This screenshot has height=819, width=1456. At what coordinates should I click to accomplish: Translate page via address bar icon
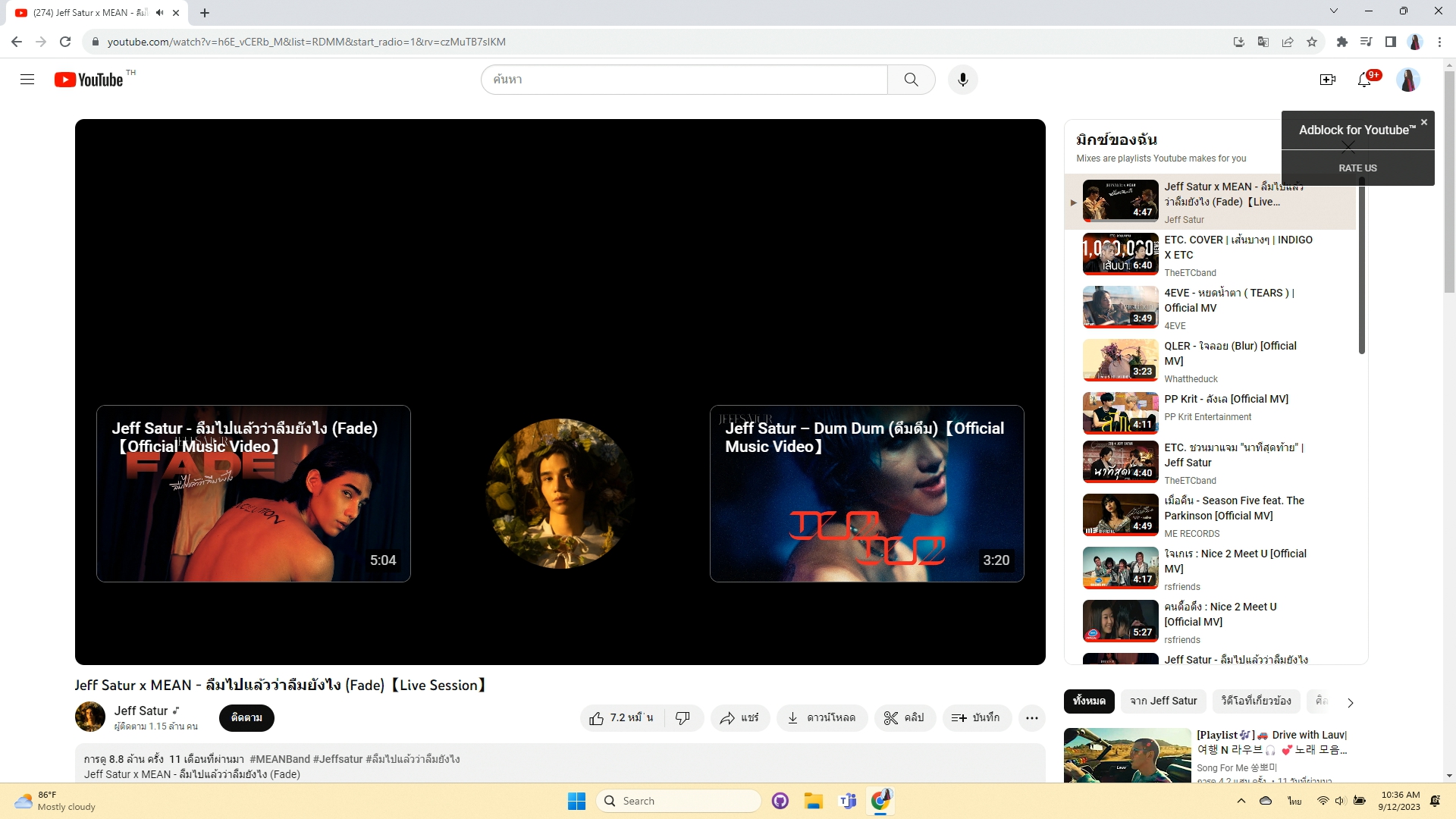1263,42
